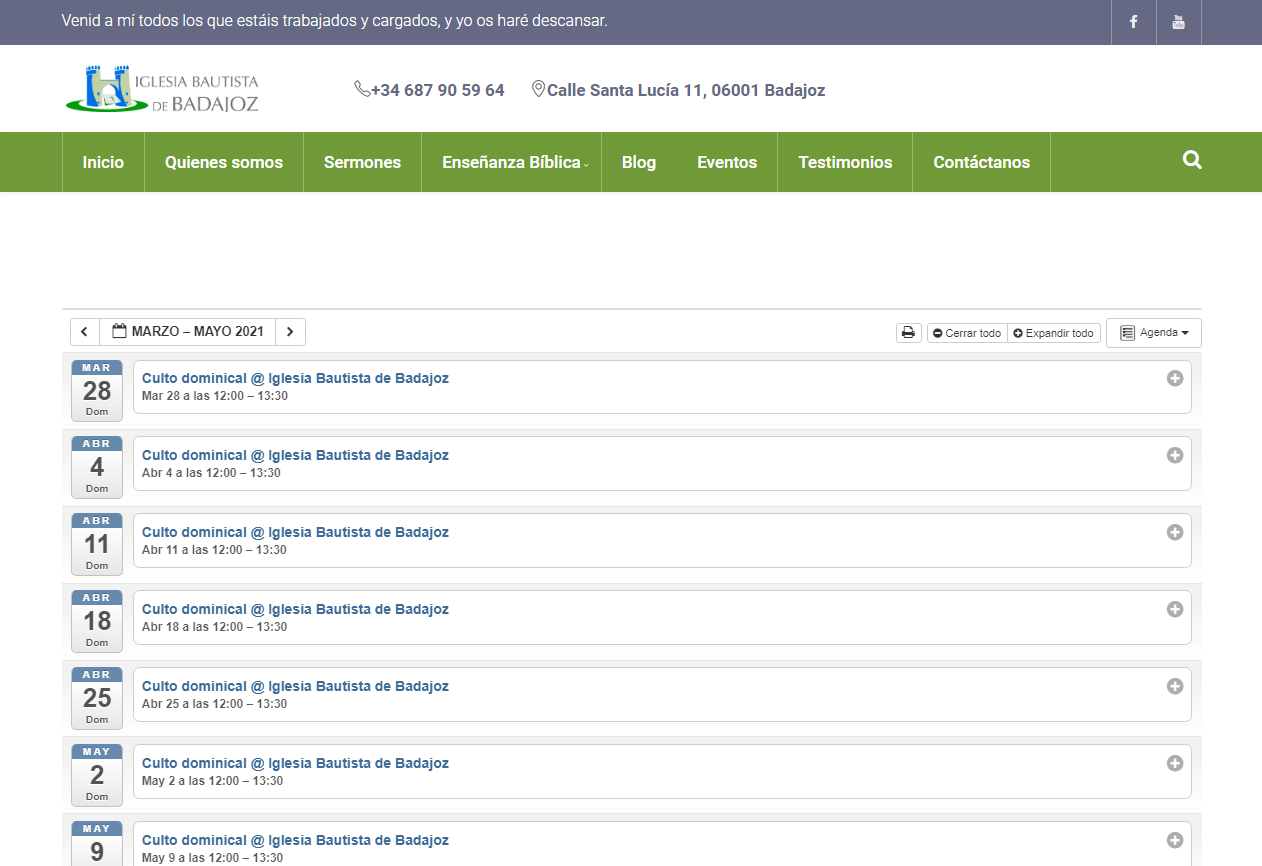
Task: Open Quienes somos page
Action: [224, 162]
